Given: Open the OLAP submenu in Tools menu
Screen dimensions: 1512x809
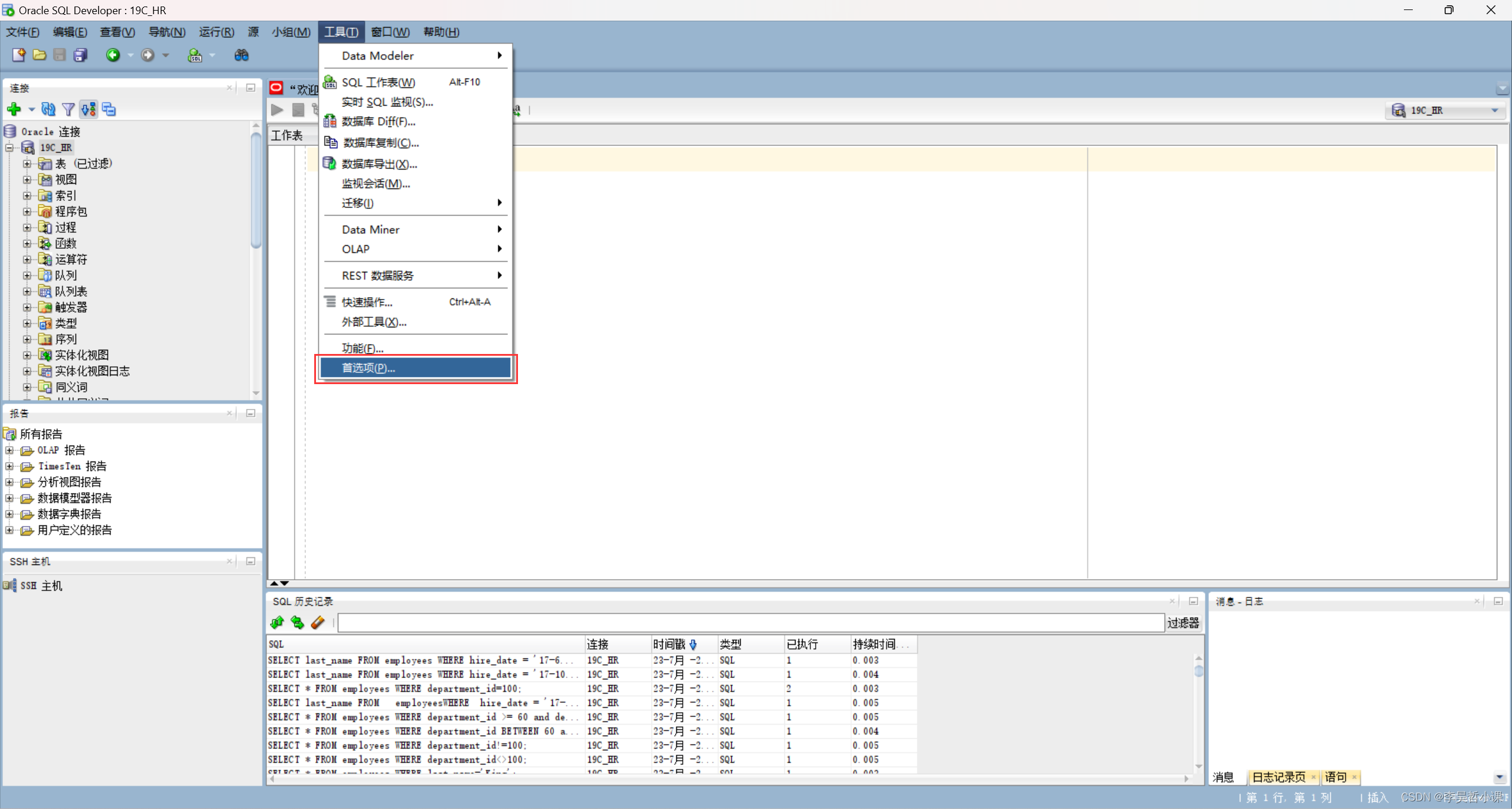Looking at the screenshot, I should (x=416, y=249).
